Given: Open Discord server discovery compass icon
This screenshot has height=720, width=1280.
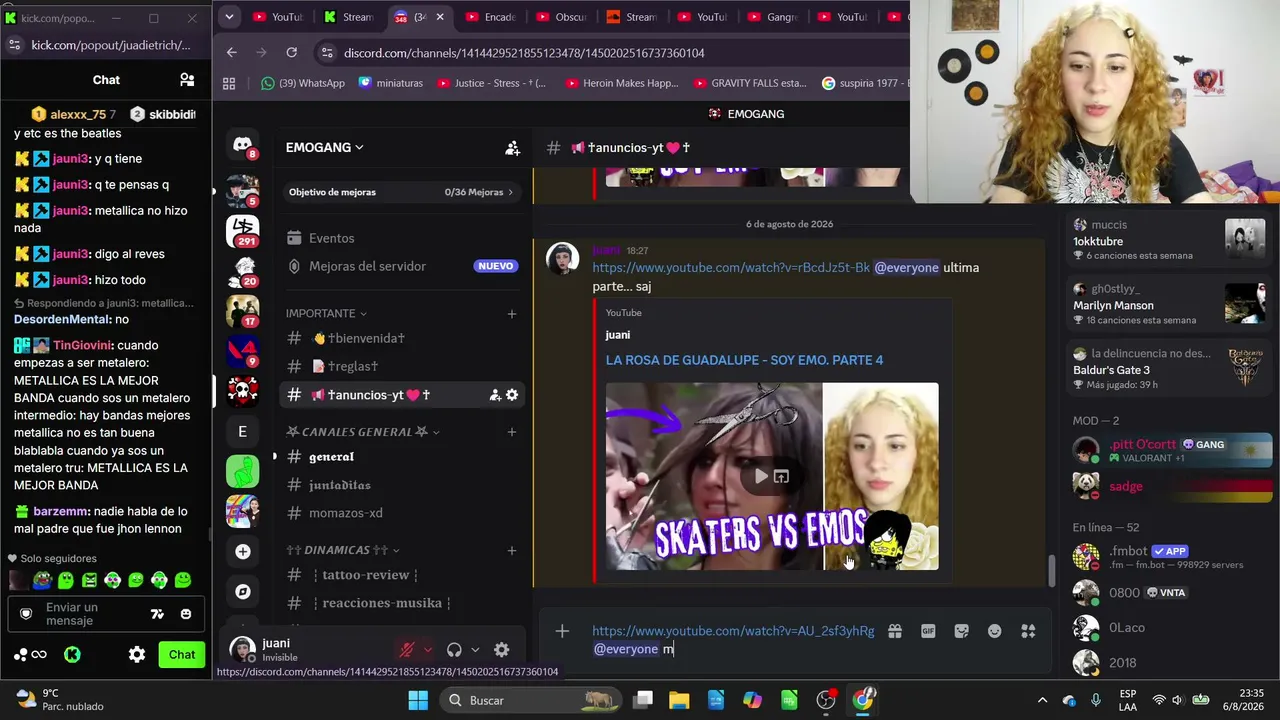Looking at the screenshot, I should 242,591.
